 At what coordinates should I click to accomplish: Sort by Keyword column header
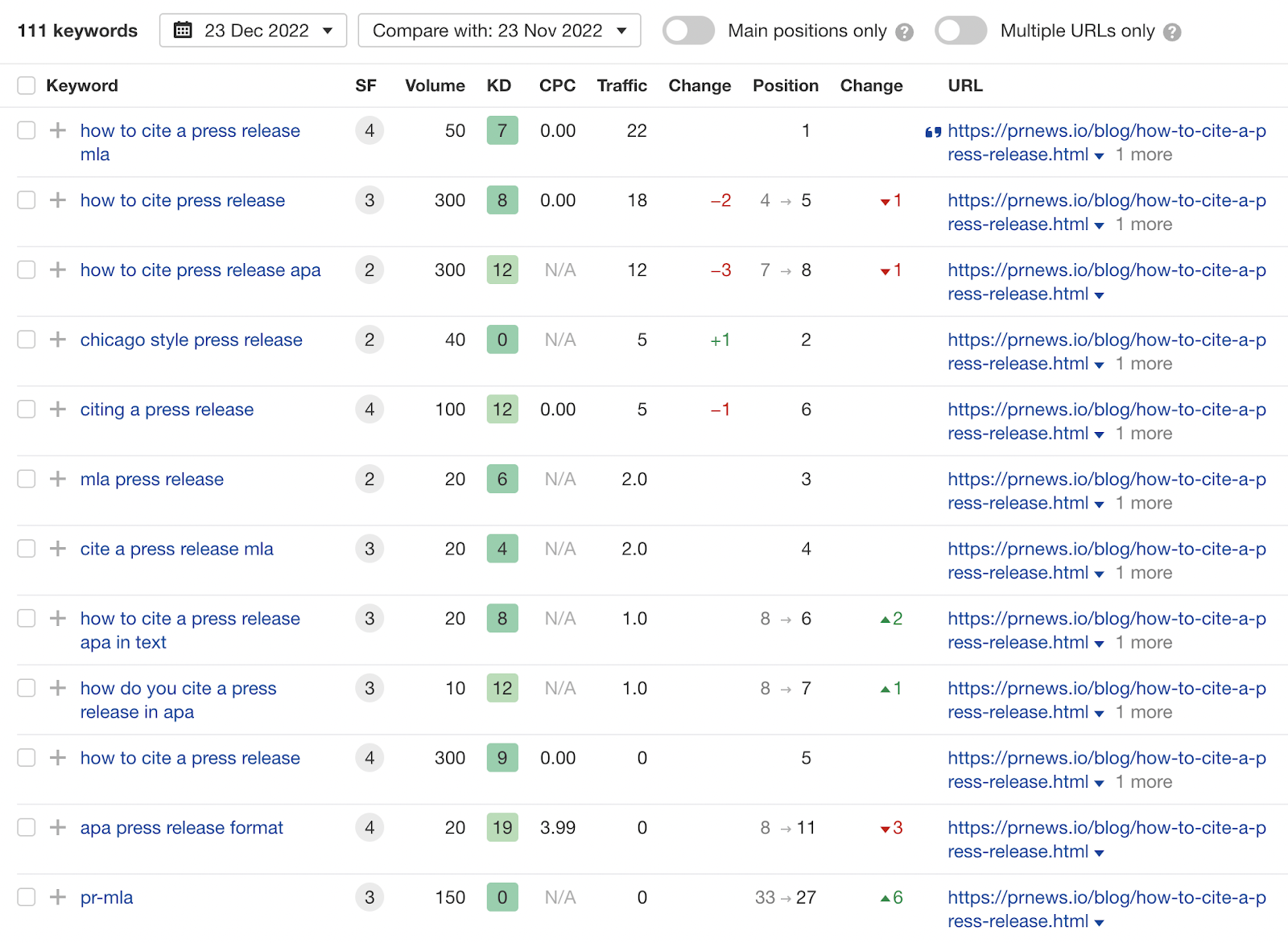click(x=82, y=85)
